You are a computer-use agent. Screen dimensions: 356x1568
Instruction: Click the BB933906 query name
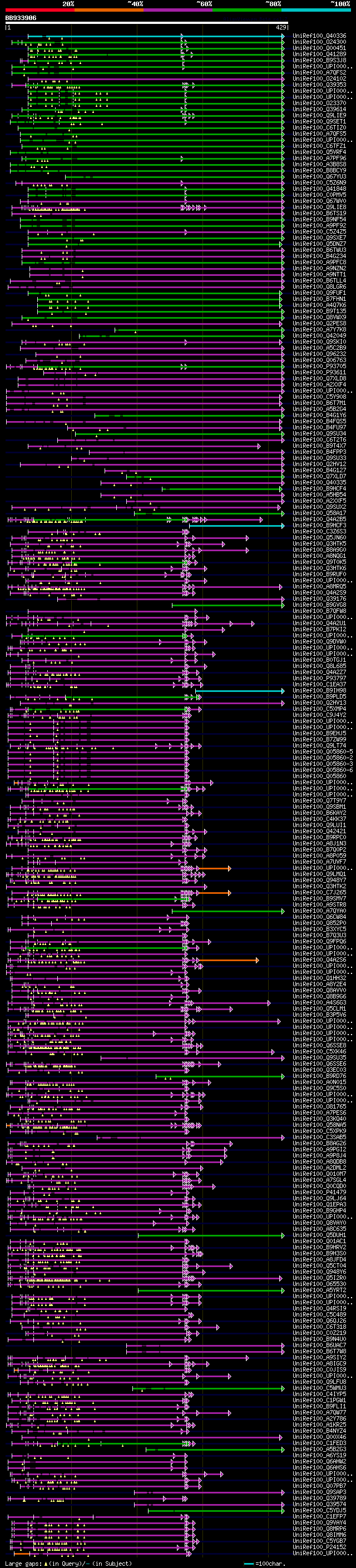(21, 18)
